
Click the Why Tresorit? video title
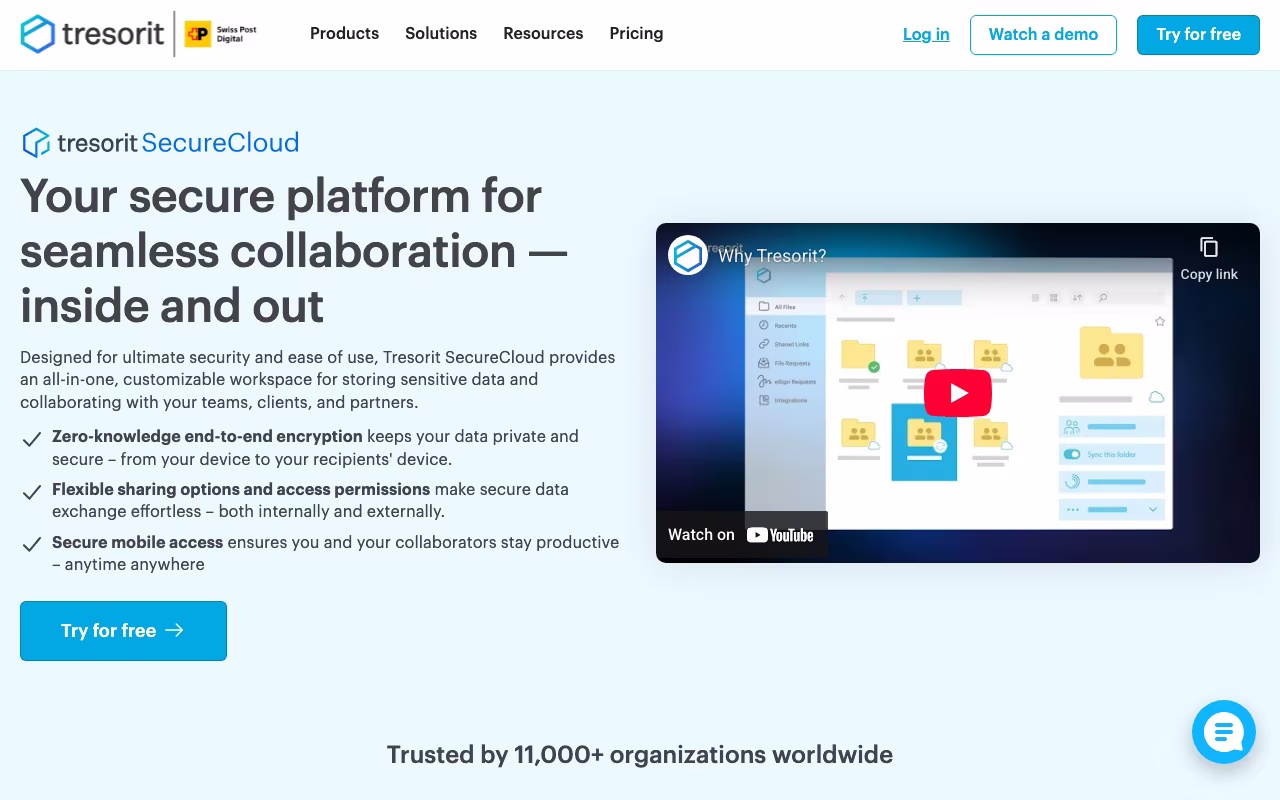point(772,256)
